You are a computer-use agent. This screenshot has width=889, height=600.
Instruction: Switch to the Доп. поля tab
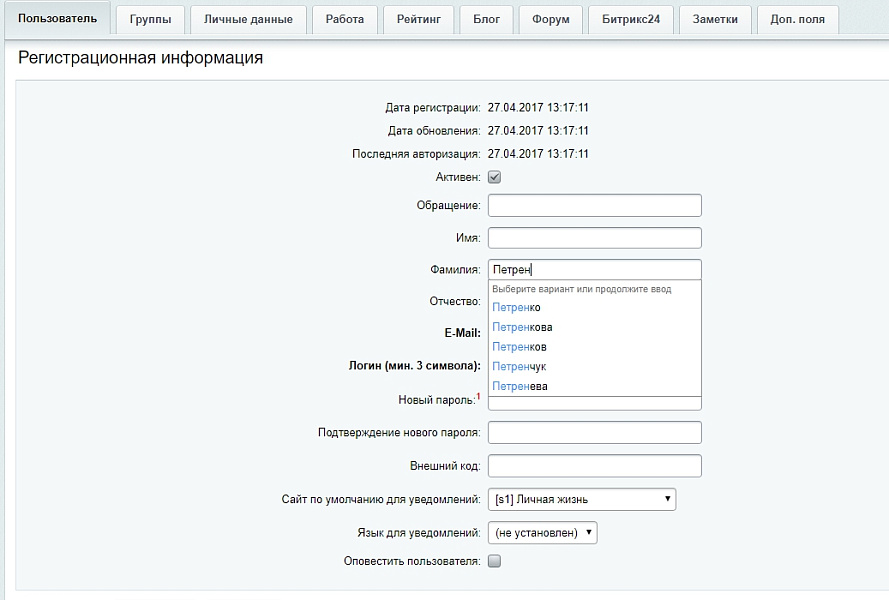pos(797,20)
